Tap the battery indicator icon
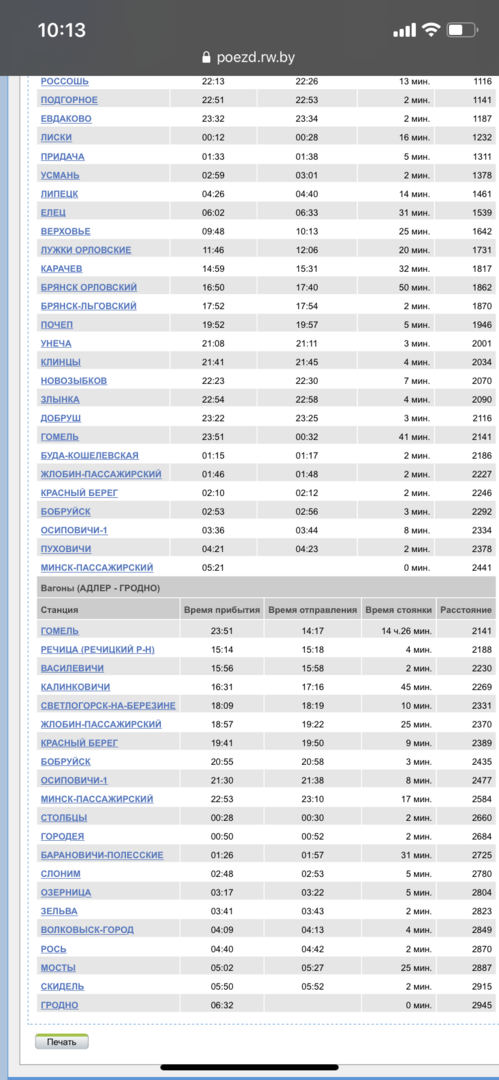 [x=462, y=30]
